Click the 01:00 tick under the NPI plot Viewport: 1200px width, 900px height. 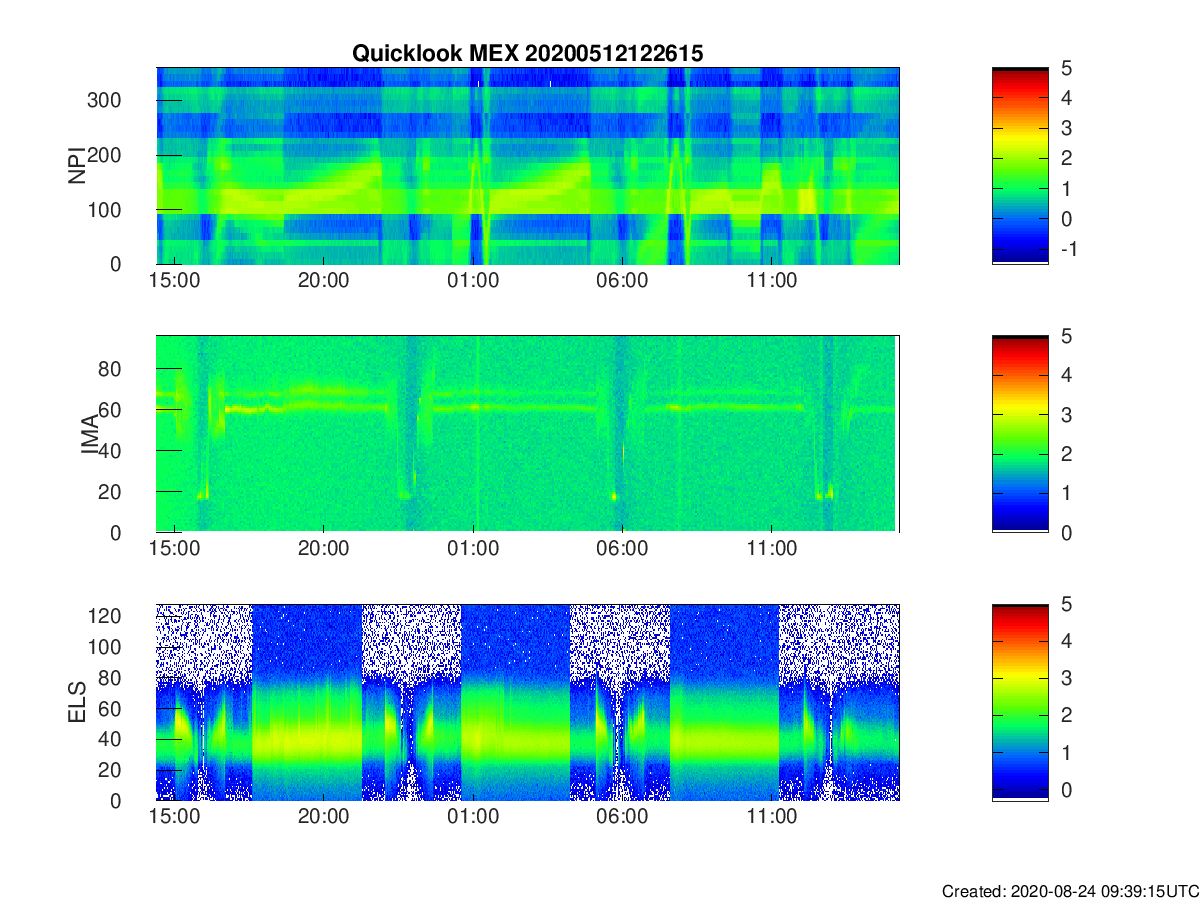click(473, 281)
